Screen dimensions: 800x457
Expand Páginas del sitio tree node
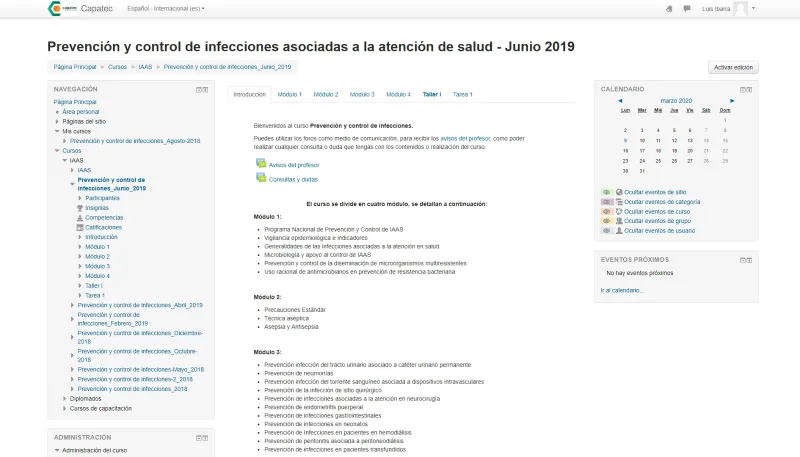[57, 121]
